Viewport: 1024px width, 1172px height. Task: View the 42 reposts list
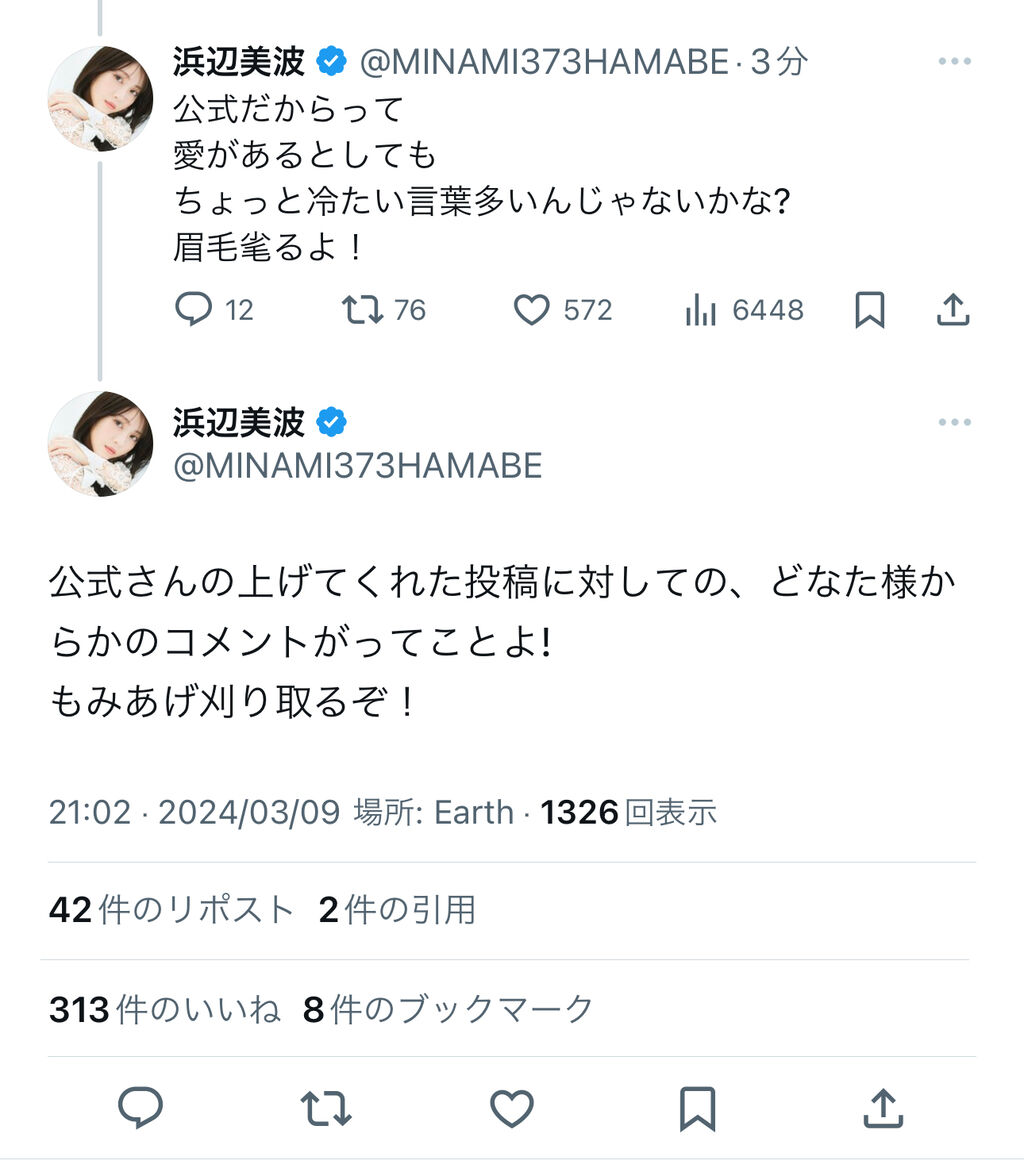171,910
